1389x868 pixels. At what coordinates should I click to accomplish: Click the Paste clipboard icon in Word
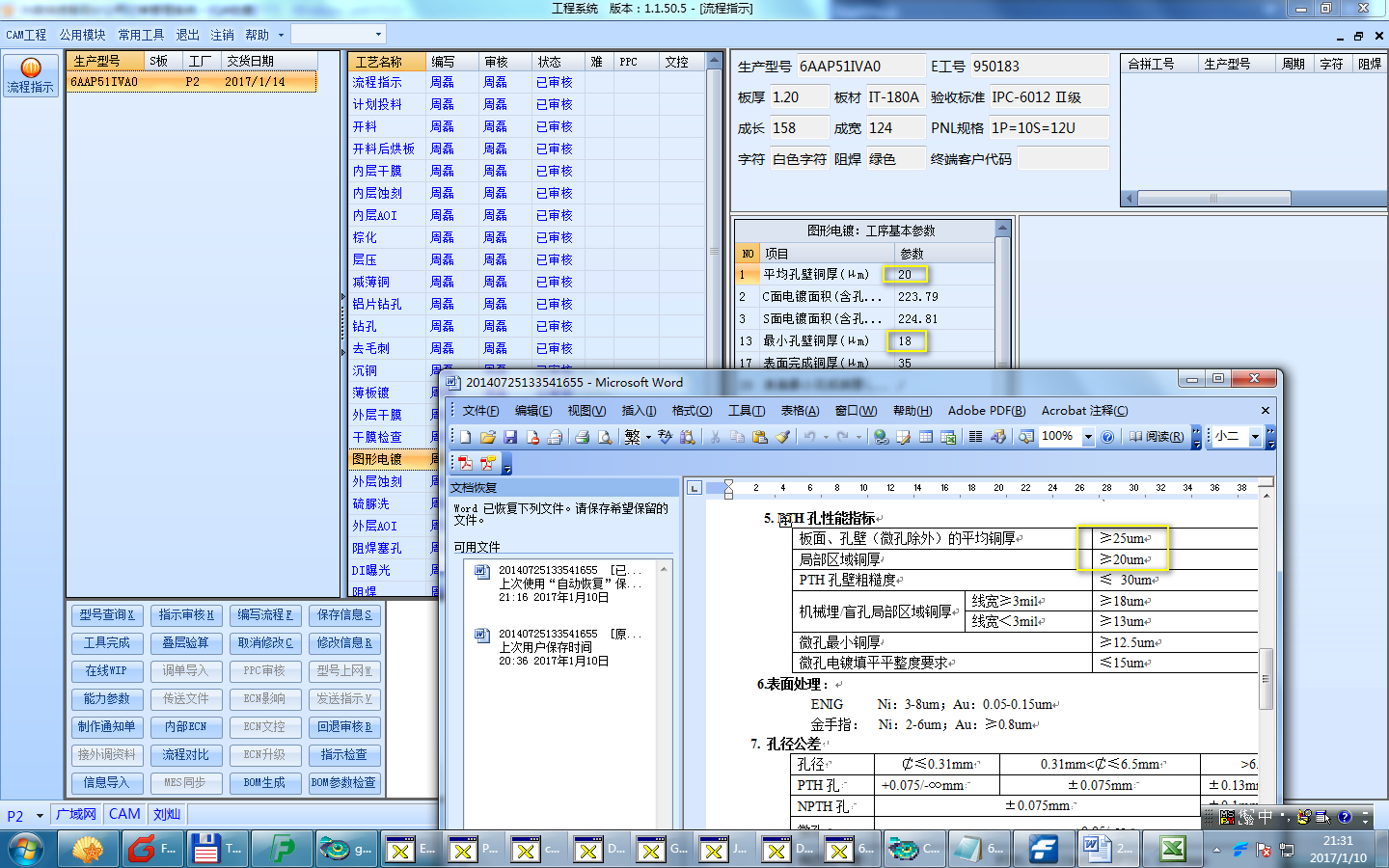(760, 437)
